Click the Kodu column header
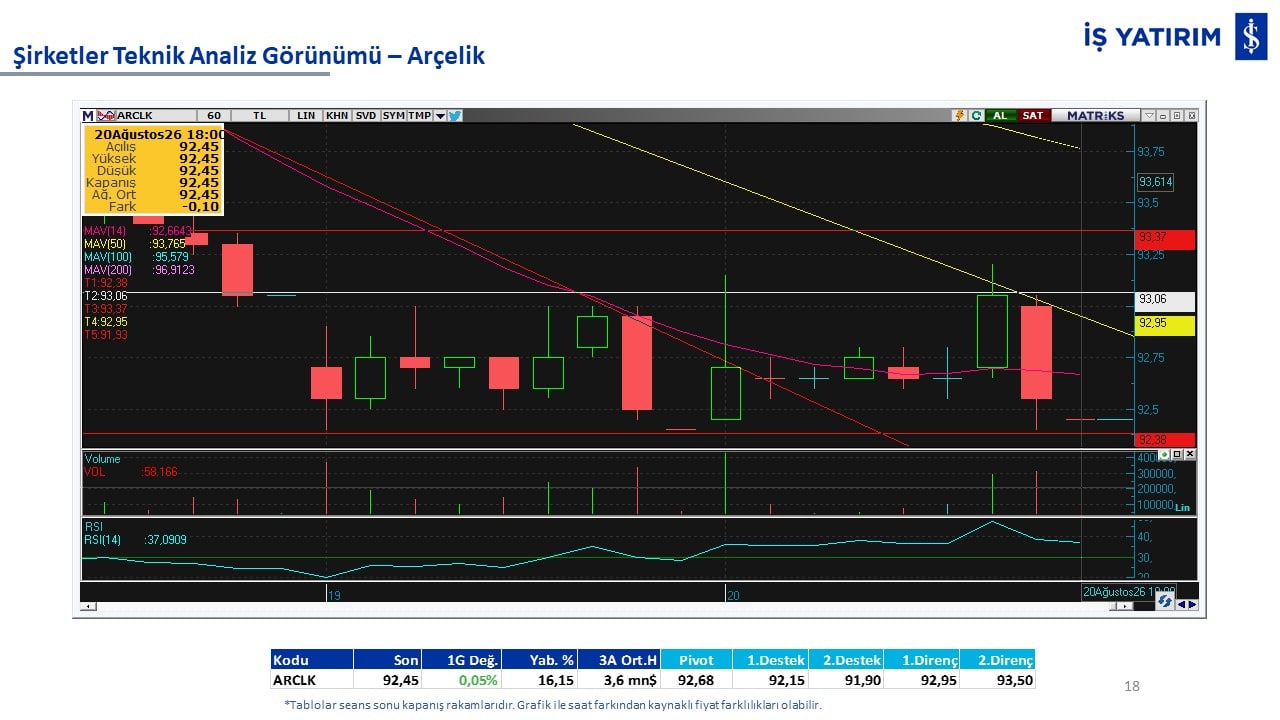1280x720 pixels. tap(312, 659)
